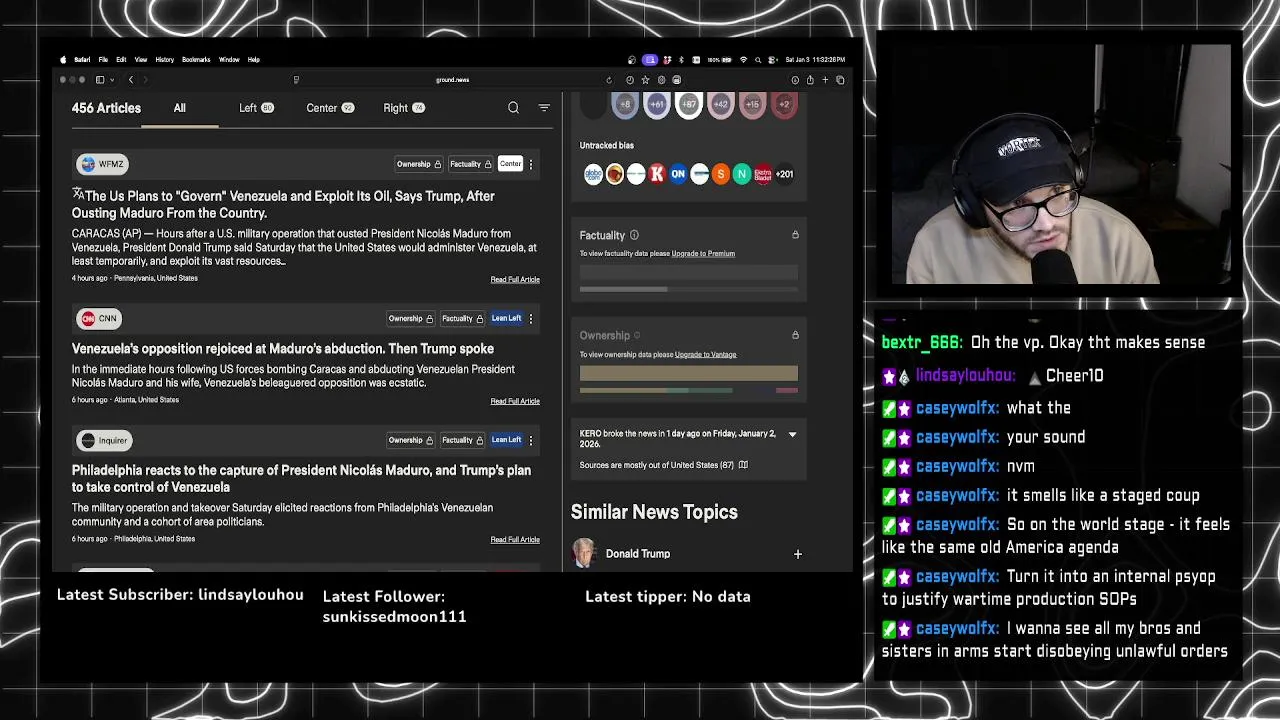Screen dimensions: 1280x720
Task: Select the Left articles tab
Action: pos(256,108)
